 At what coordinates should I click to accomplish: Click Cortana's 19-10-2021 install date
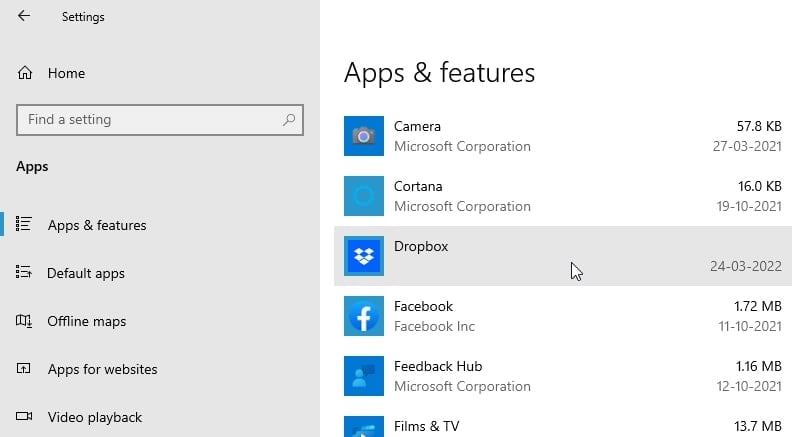749,206
